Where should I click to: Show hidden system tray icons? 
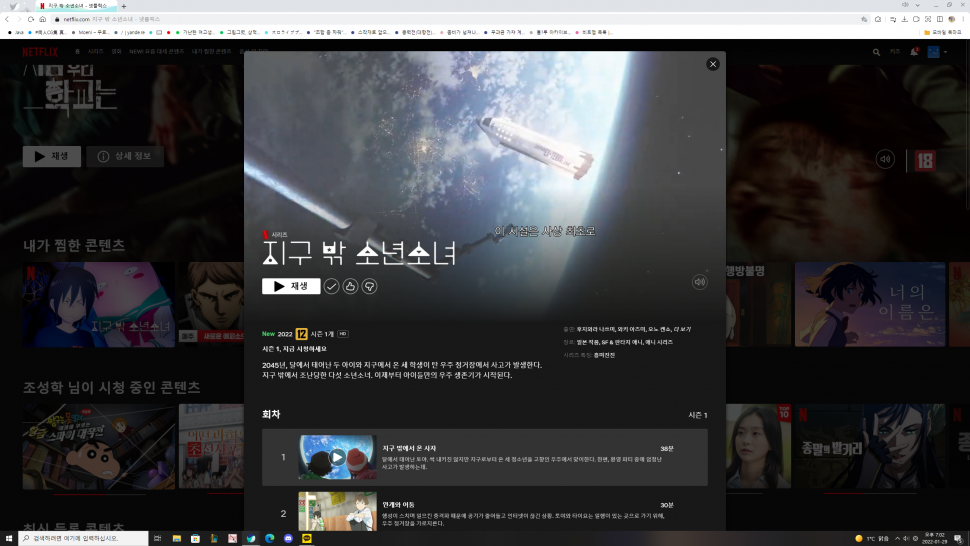(x=897, y=539)
